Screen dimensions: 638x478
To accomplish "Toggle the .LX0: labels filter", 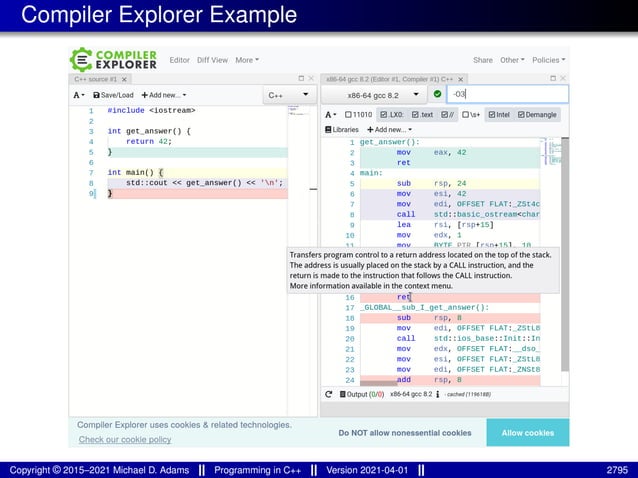I will (x=391, y=115).
